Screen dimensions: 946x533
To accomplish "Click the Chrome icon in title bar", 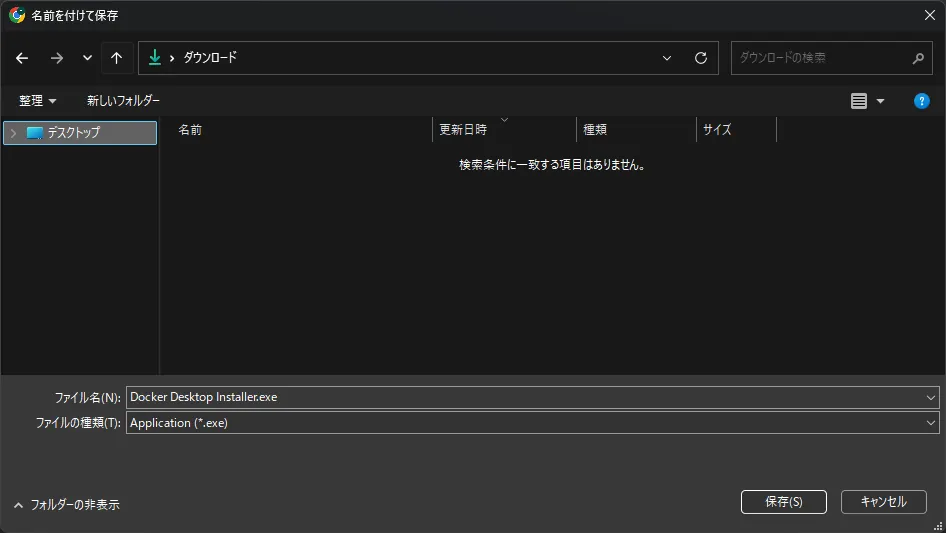I will tap(17, 15).
